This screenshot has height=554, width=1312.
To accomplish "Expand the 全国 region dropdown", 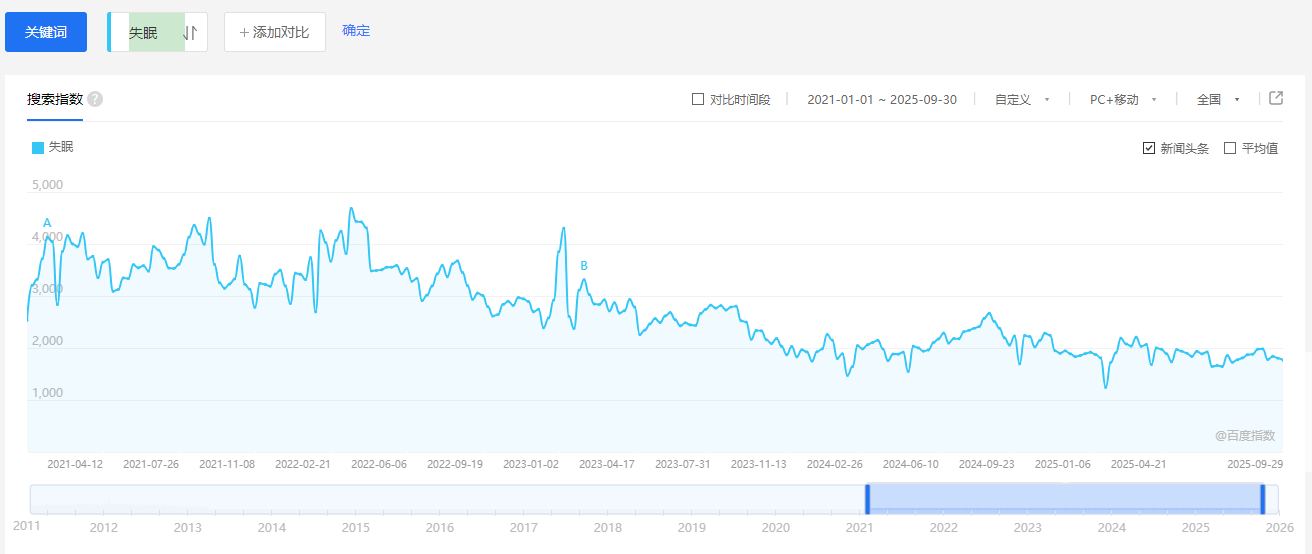I will coord(1217,100).
